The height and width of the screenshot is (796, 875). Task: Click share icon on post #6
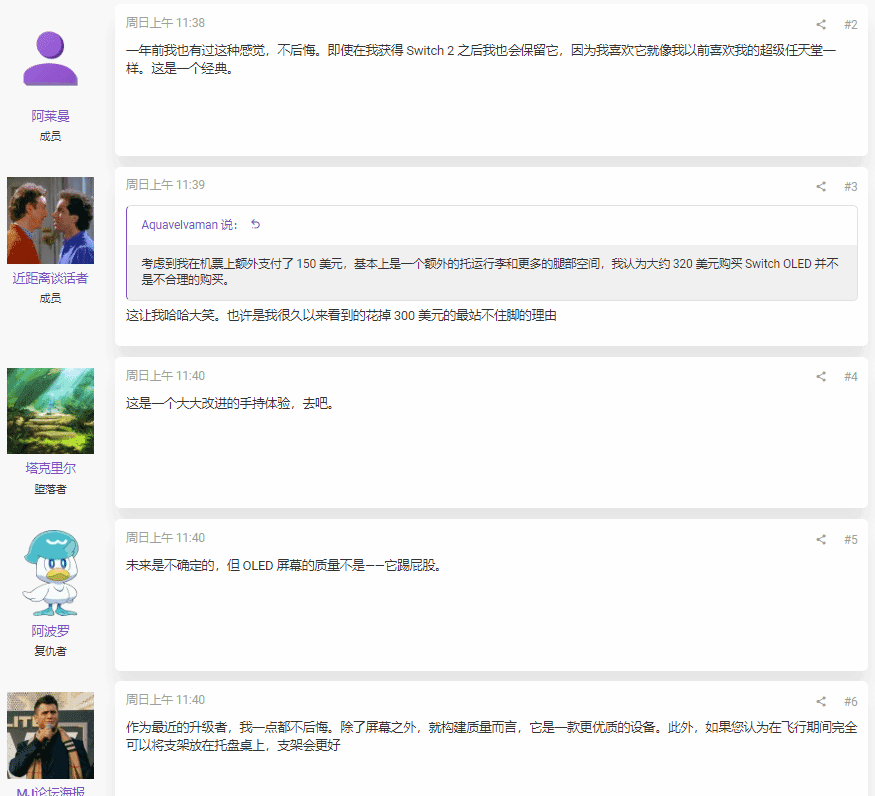click(821, 702)
